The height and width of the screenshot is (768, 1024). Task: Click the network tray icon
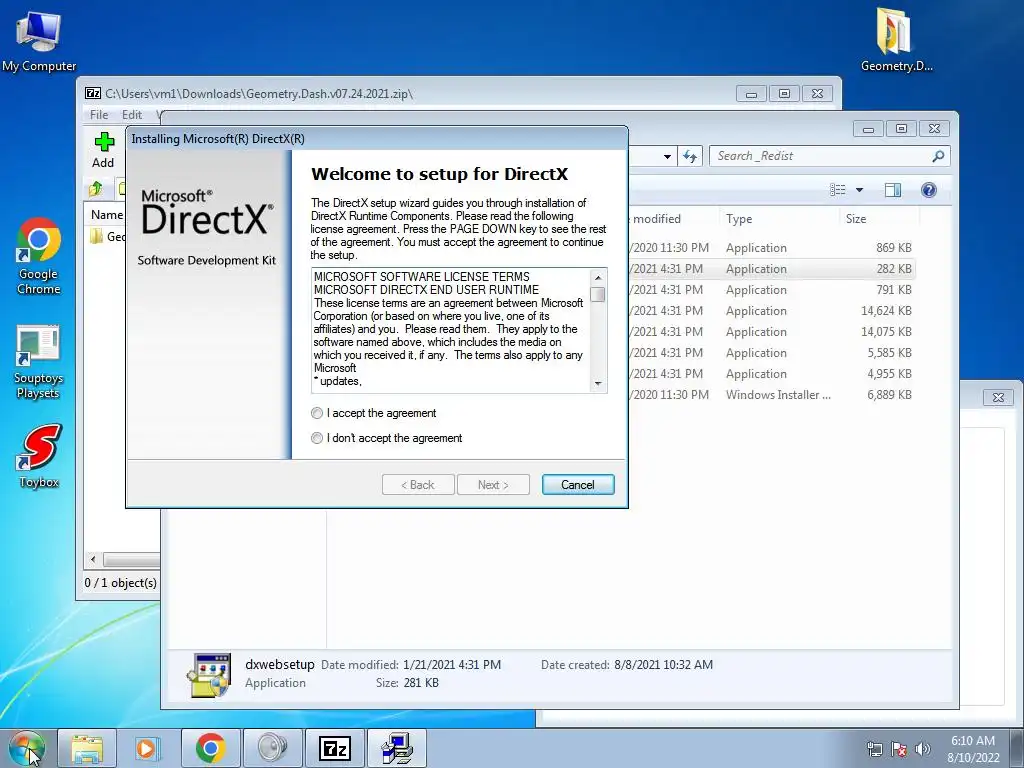coord(874,749)
